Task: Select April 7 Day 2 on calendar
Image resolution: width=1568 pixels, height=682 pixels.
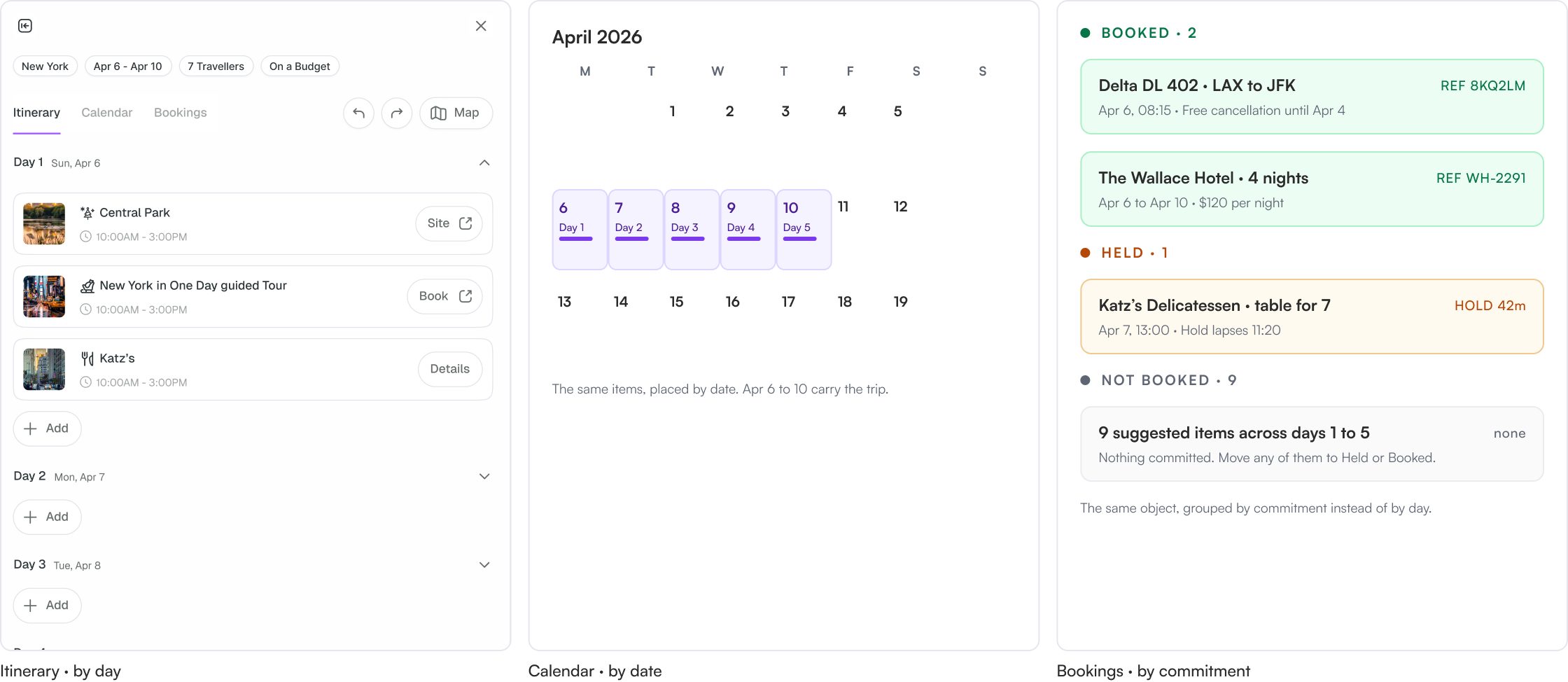Action: pos(636,230)
